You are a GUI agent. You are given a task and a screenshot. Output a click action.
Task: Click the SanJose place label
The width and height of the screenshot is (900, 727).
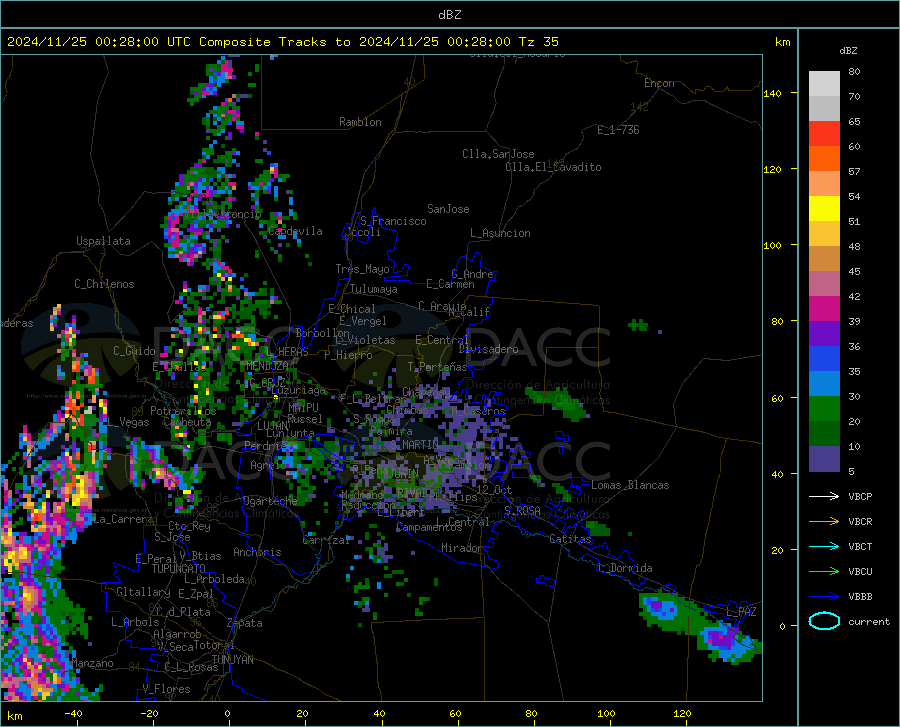click(x=448, y=209)
